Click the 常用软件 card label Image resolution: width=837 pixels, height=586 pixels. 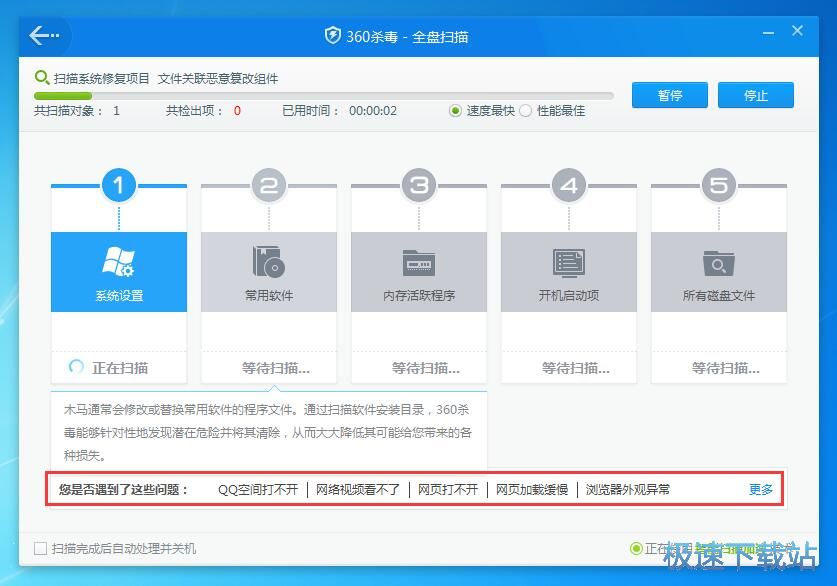pos(269,295)
